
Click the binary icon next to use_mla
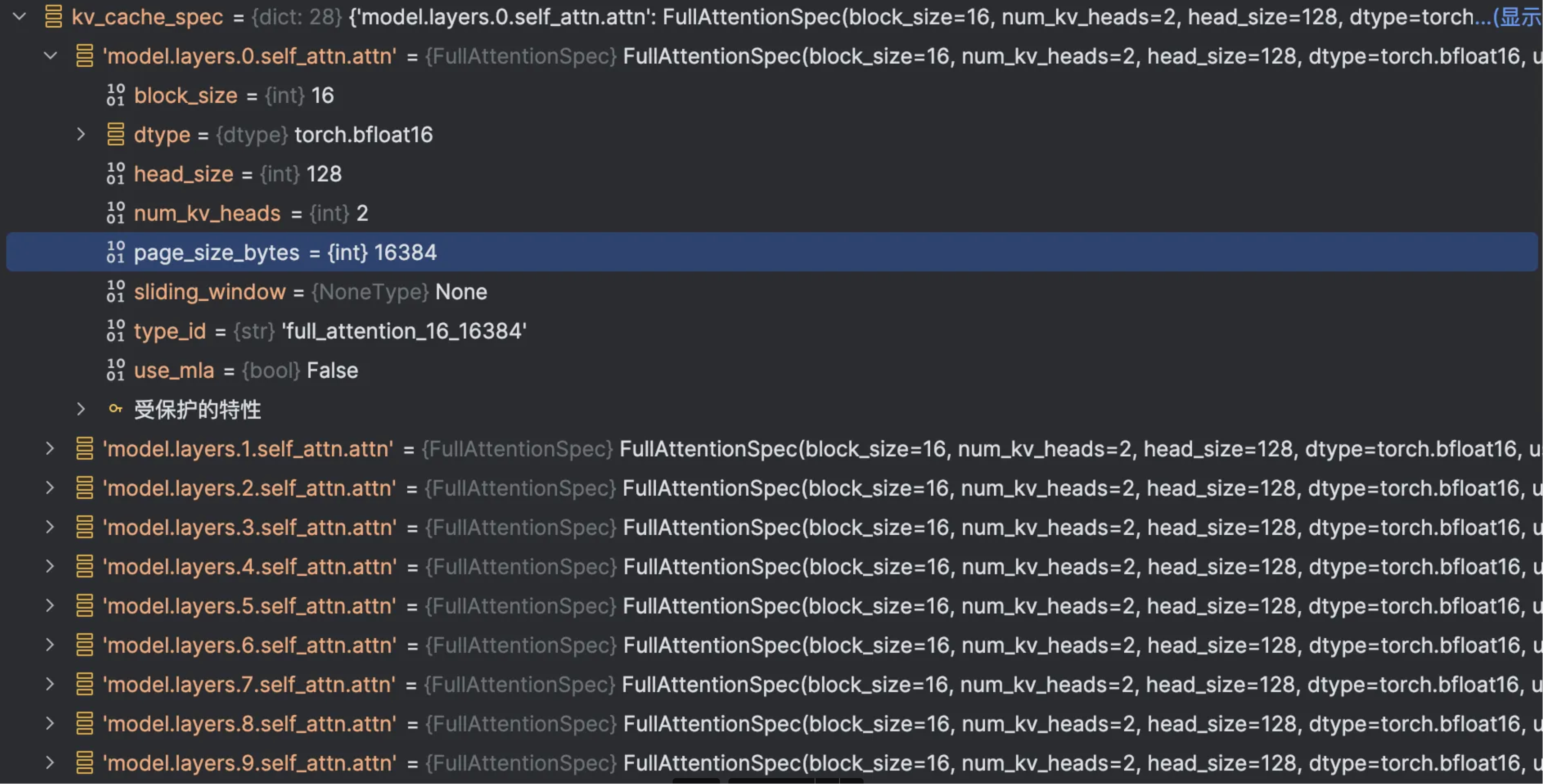(116, 370)
